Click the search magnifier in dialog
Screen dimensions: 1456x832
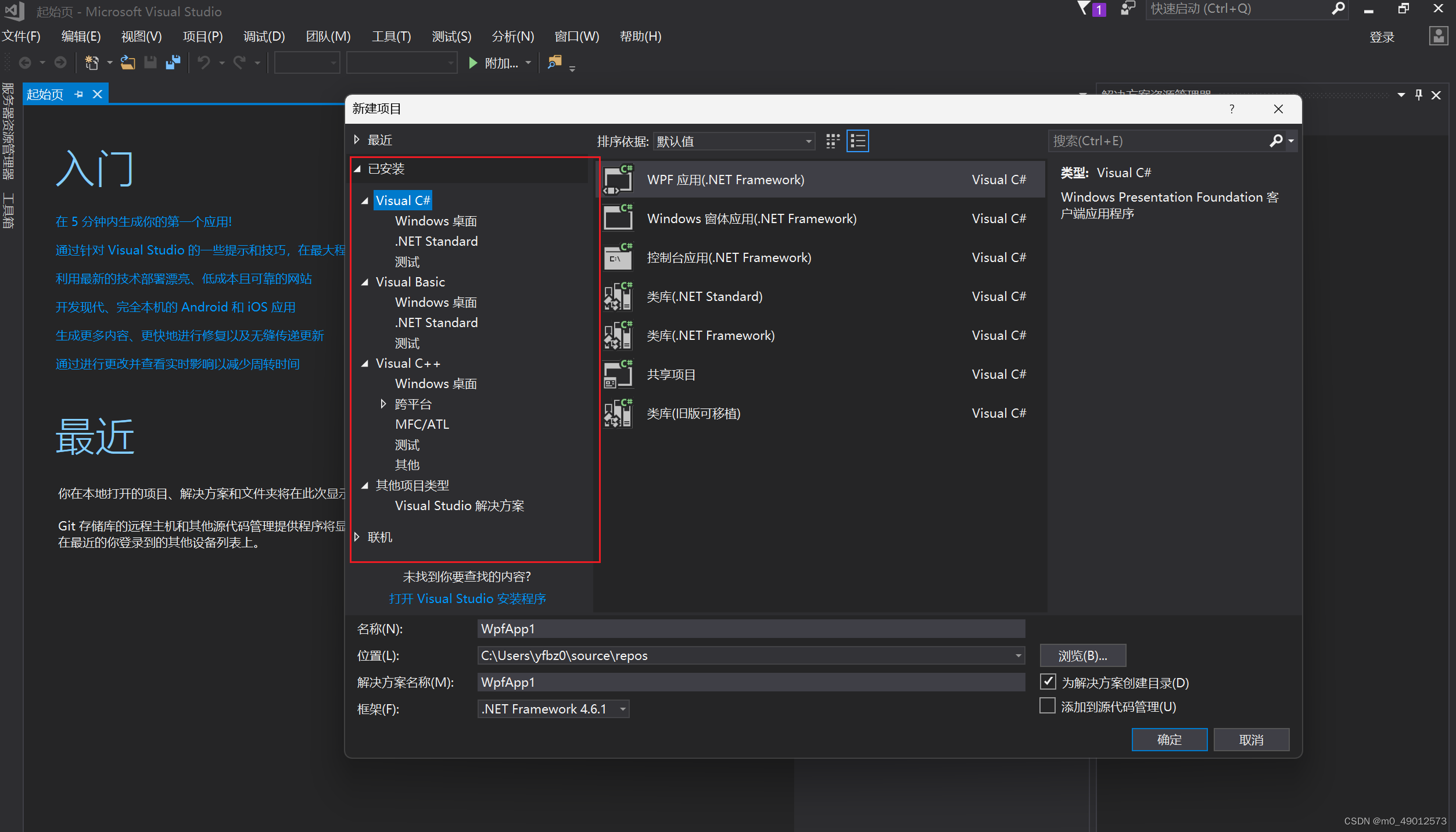(x=1276, y=141)
